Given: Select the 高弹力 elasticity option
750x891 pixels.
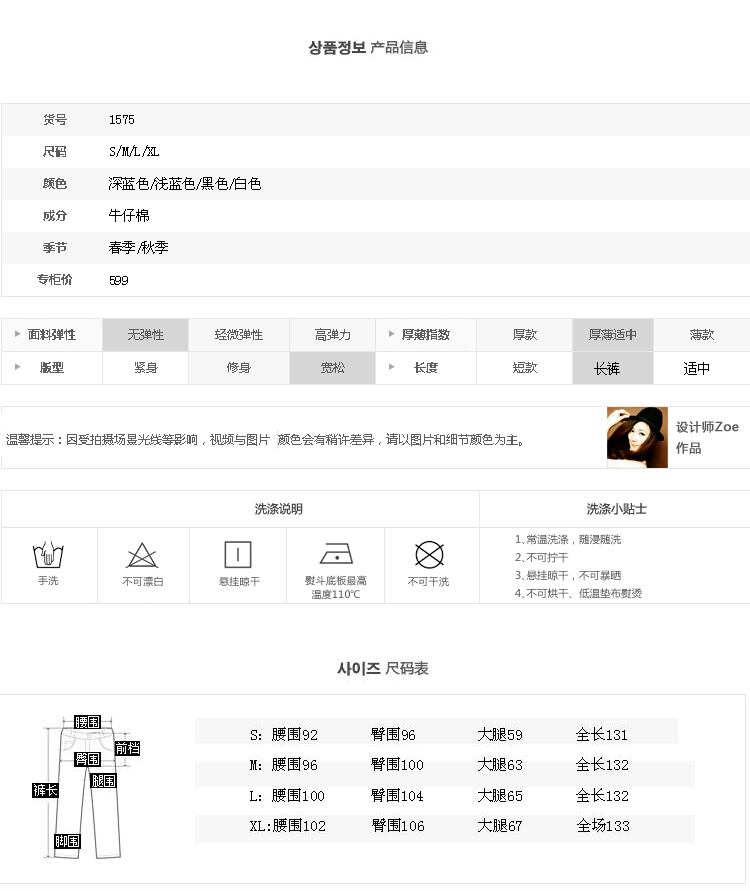Looking at the screenshot, I should point(332,335).
